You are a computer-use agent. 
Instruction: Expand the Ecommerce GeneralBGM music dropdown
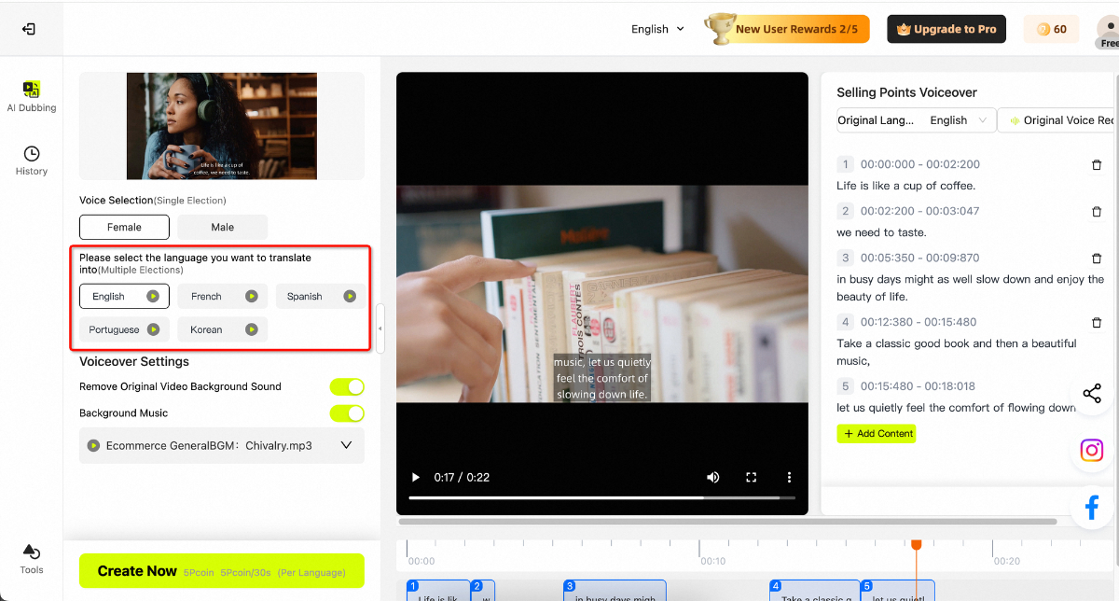346,446
